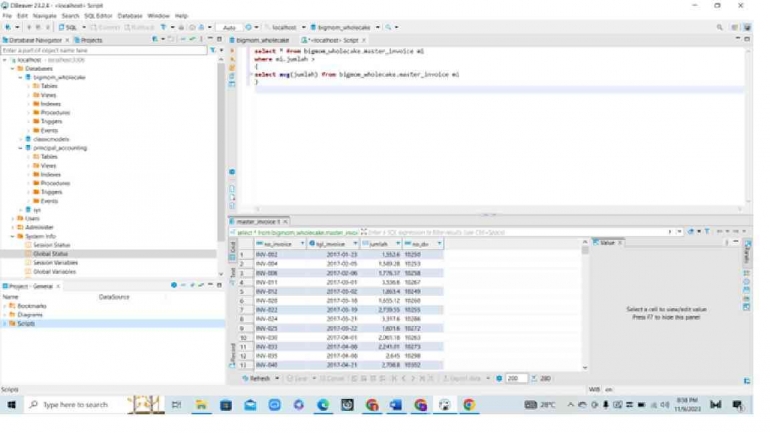Image resolution: width=770 pixels, height=433 pixels.
Task: Click the Rollback toolbar button
Action: pos(139,27)
